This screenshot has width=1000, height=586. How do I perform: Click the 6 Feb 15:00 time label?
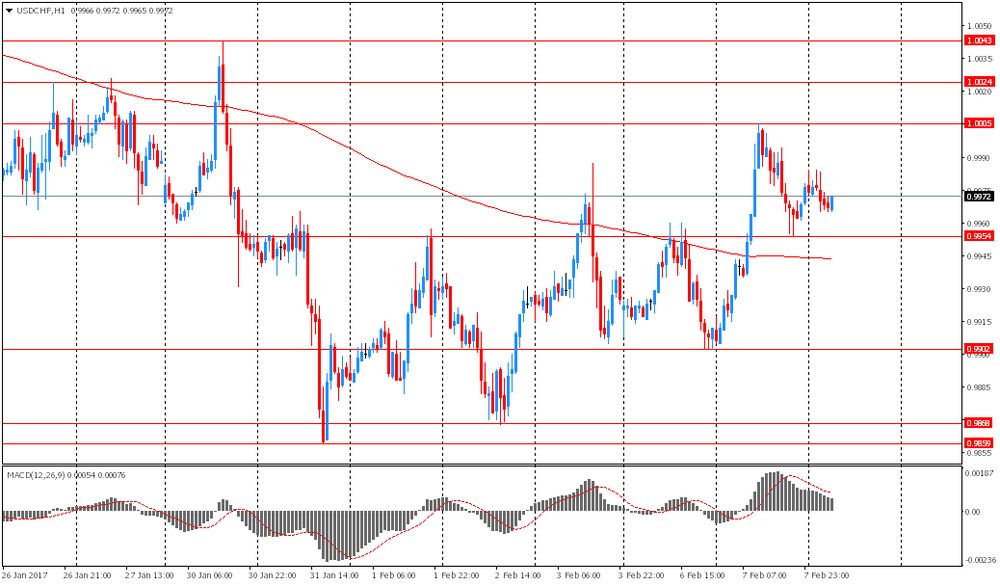click(702, 575)
